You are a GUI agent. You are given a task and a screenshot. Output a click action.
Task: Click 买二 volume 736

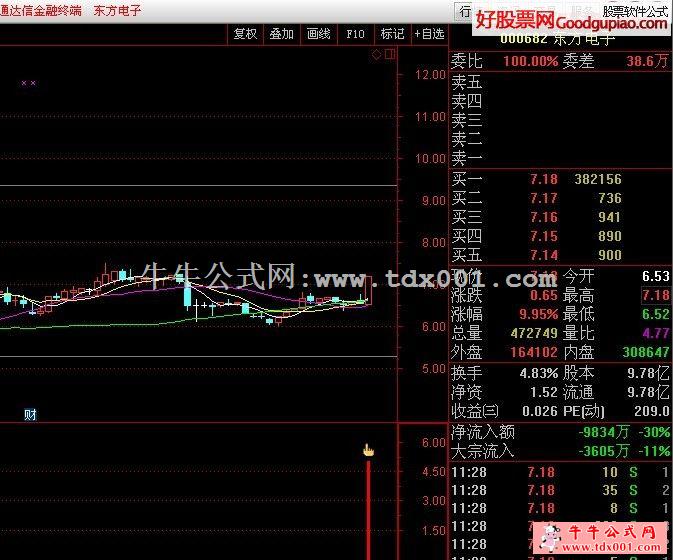[609, 198]
